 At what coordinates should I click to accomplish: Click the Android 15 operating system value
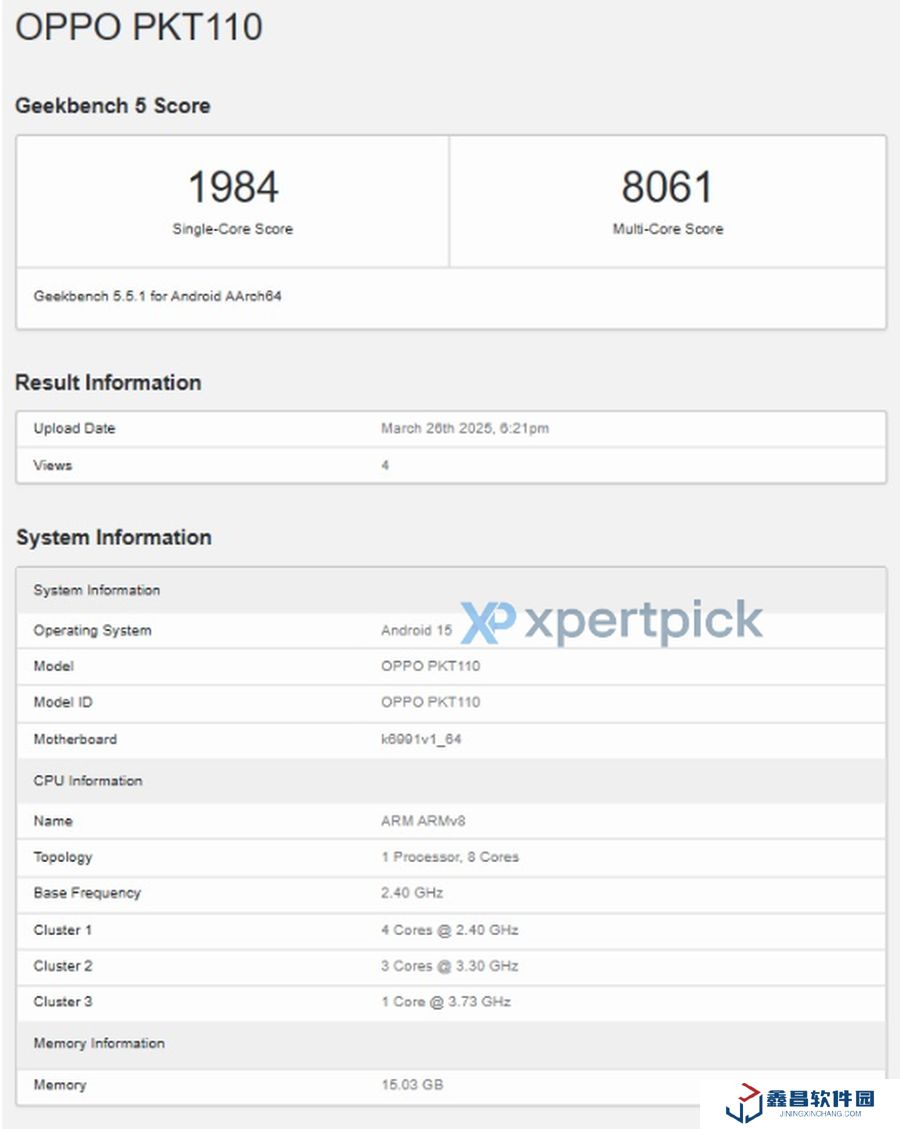tap(416, 631)
